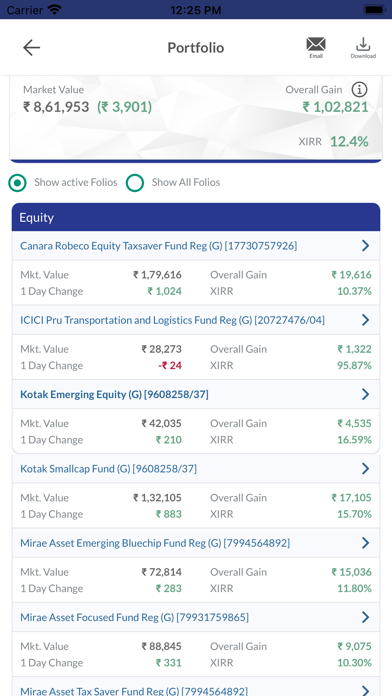Open ICICI Pru Transportation fund chevron

point(365,320)
